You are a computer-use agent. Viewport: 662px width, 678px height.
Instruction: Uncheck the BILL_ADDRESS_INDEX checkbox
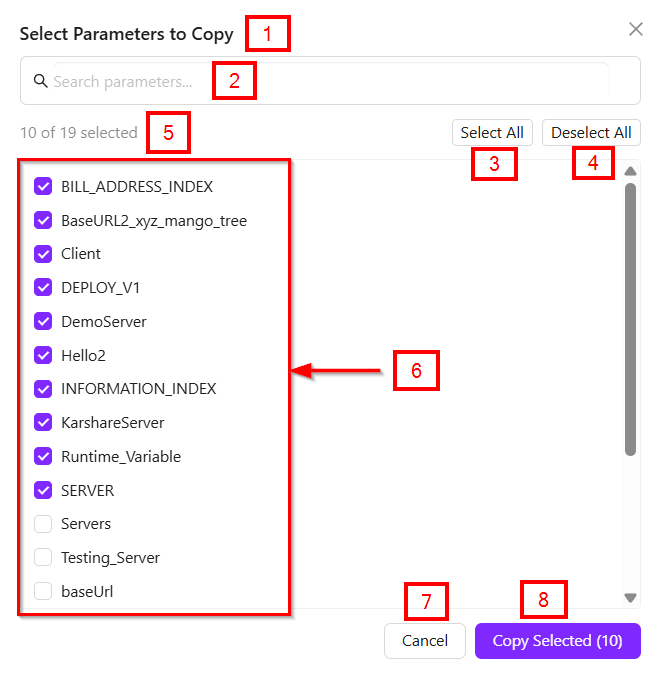coord(43,186)
